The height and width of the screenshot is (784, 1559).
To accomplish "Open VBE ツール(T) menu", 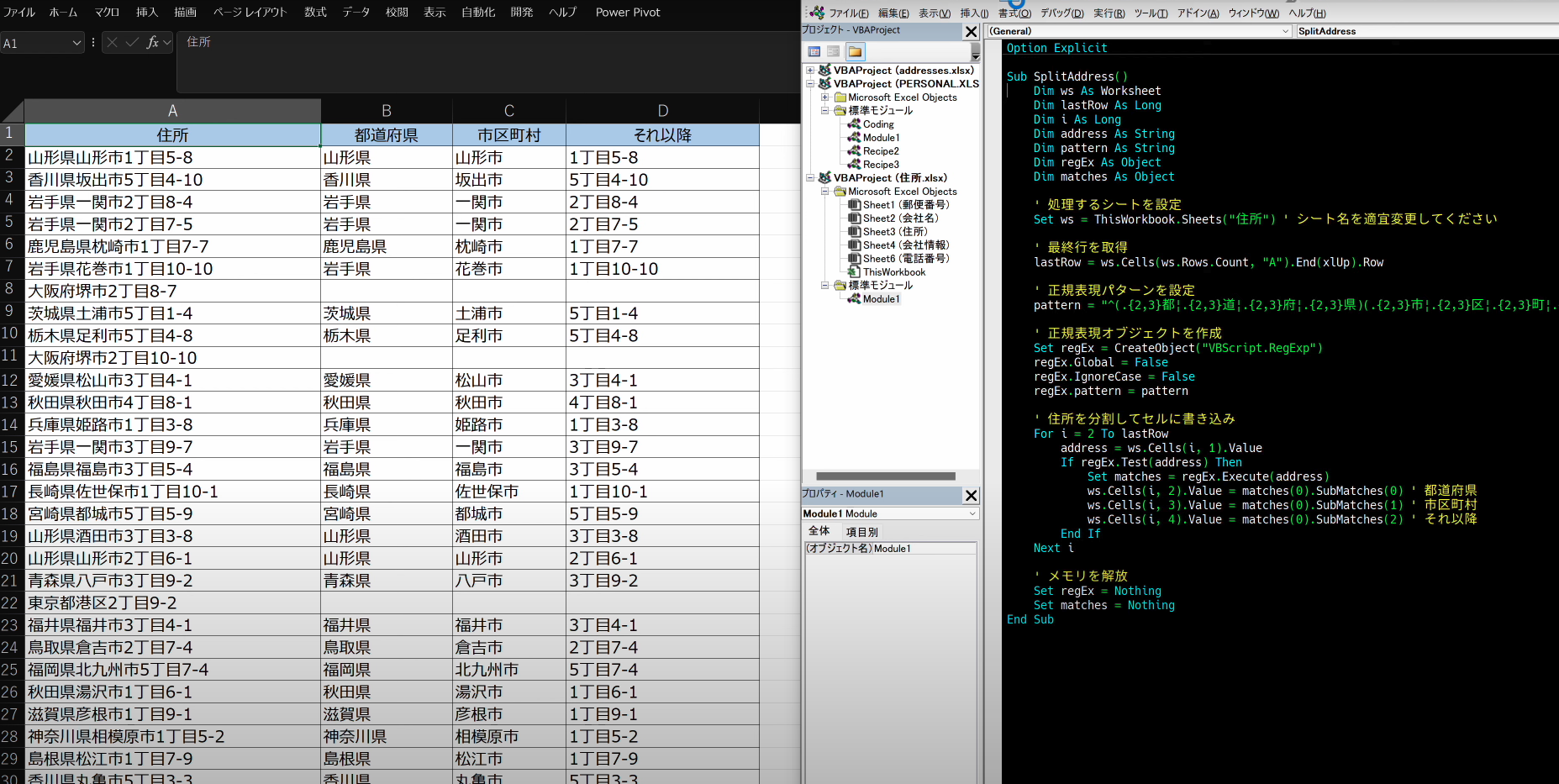I will pos(1151,13).
